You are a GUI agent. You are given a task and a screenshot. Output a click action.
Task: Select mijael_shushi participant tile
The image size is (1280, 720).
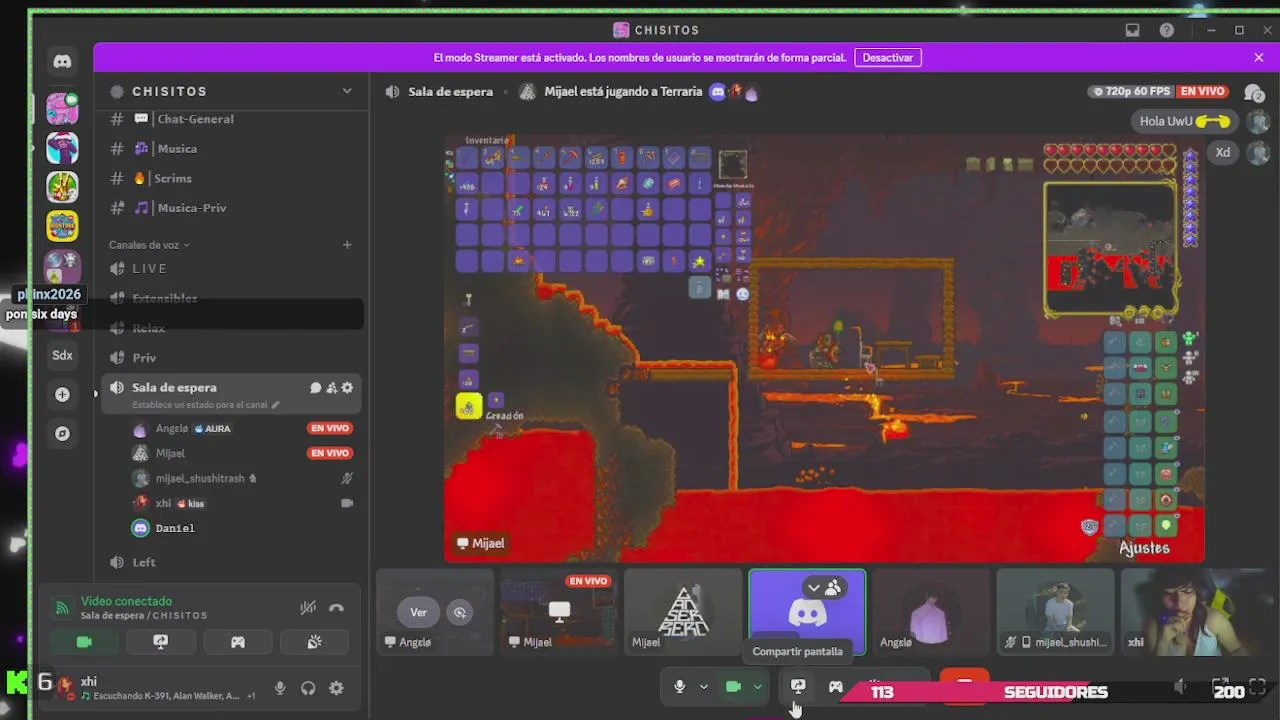coord(1055,611)
